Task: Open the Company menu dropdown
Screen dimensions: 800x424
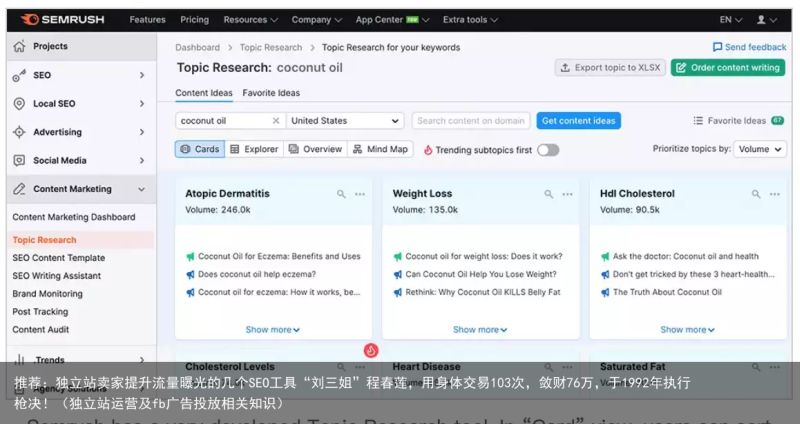Action: pyautogui.click(x=316, y=20)
